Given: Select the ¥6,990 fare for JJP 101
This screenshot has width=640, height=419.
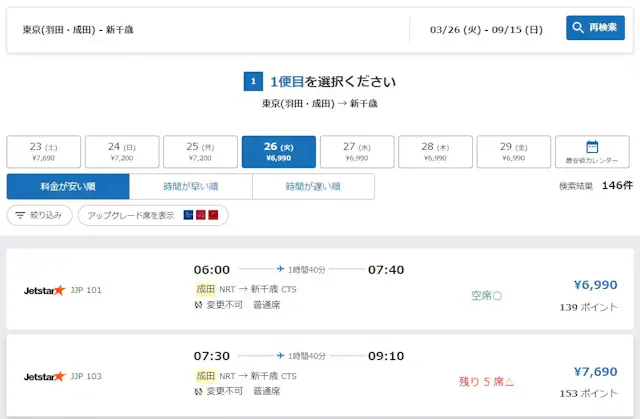Looking at the screenshot, I should (x=595, y=285).
